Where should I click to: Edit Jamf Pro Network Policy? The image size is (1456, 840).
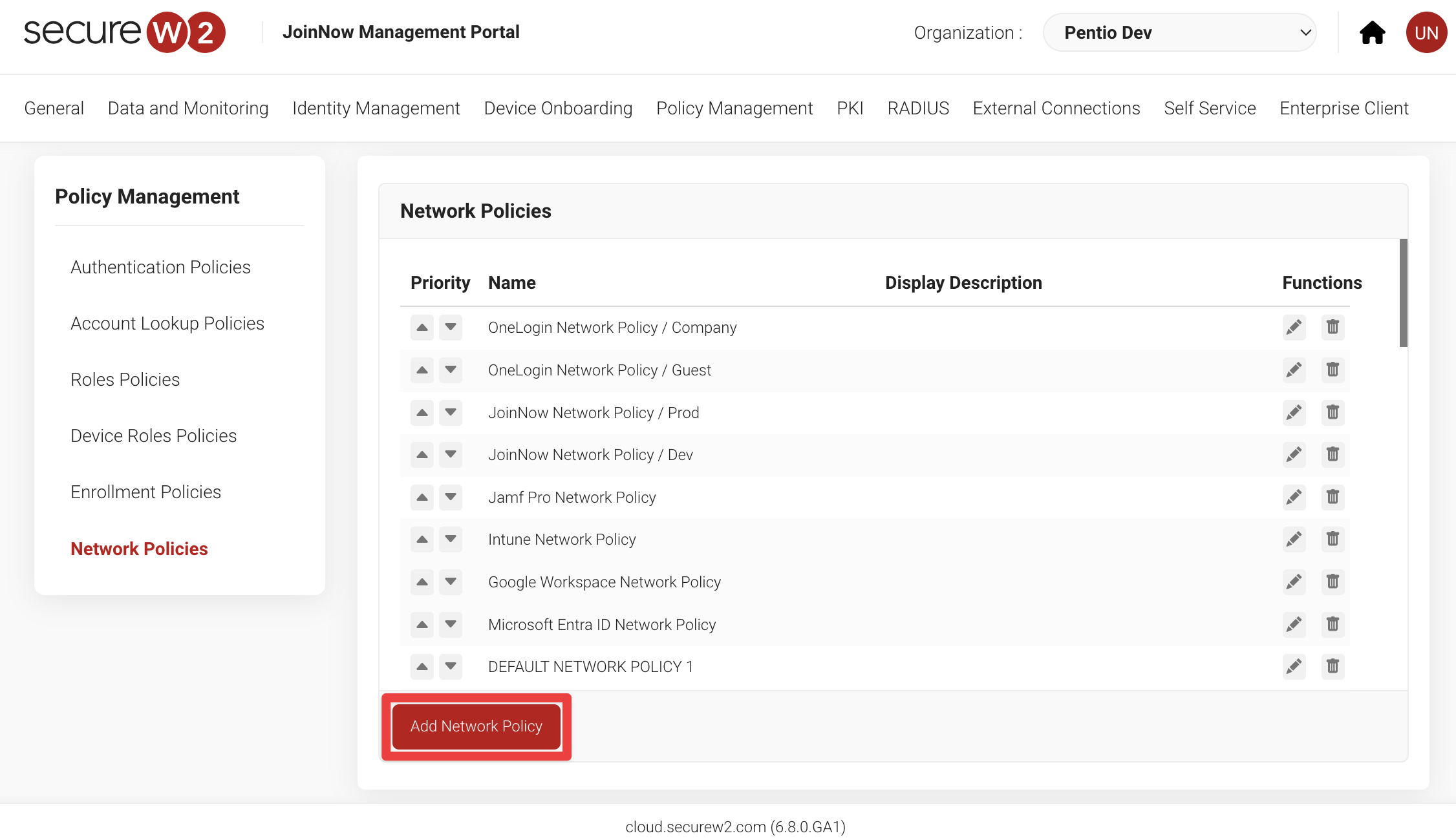(x=1294, y=498)
